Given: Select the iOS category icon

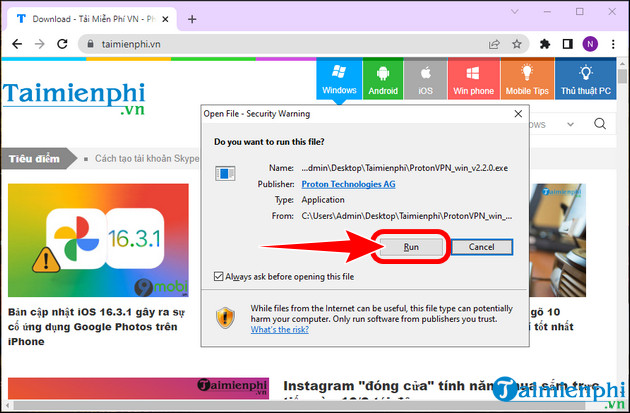Looking at the screenshot, I should pyautogui.click(x=424, y=79).
